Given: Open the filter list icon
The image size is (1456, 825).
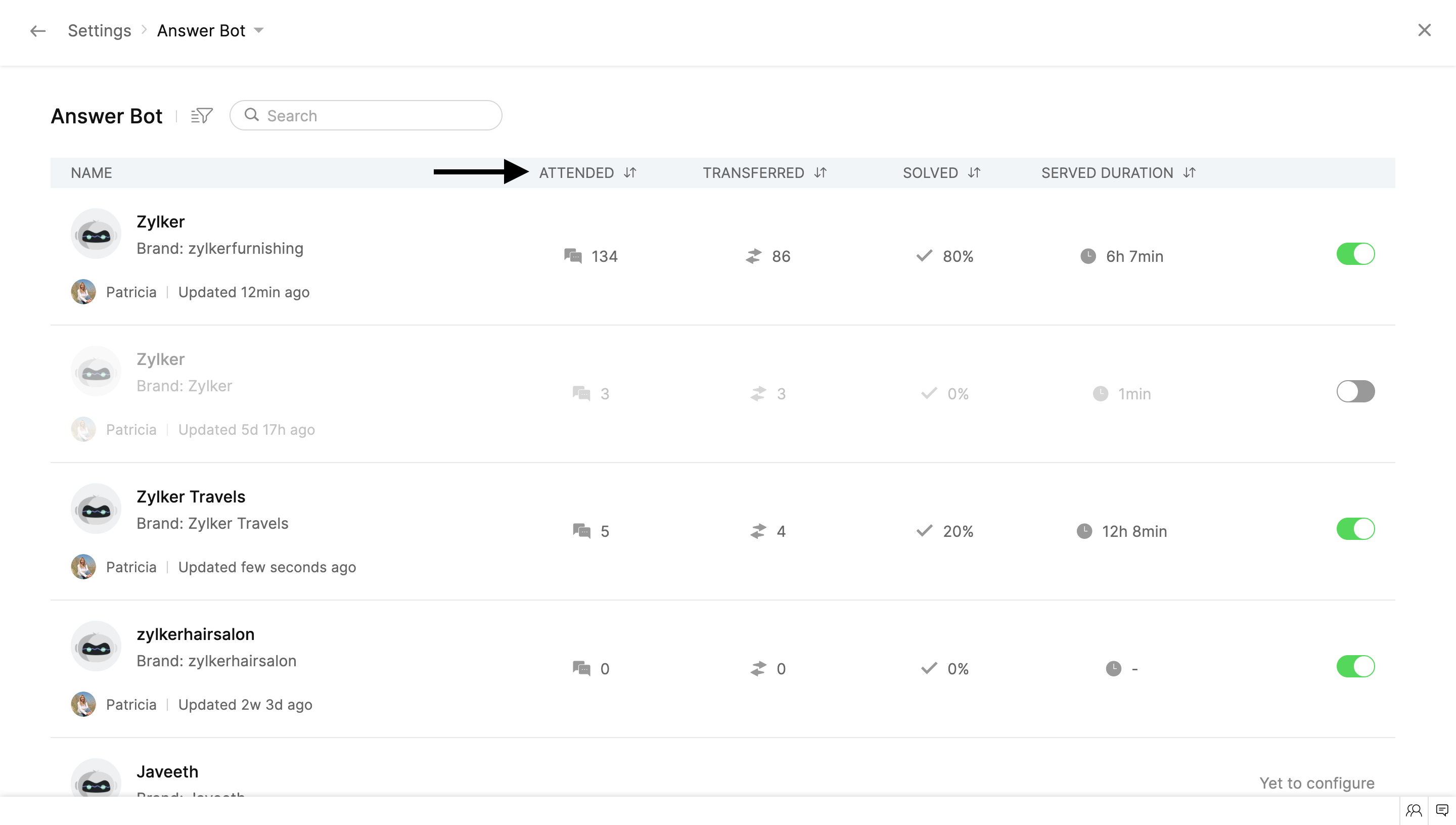Looking at the screenshot, I should coord(202,116).
